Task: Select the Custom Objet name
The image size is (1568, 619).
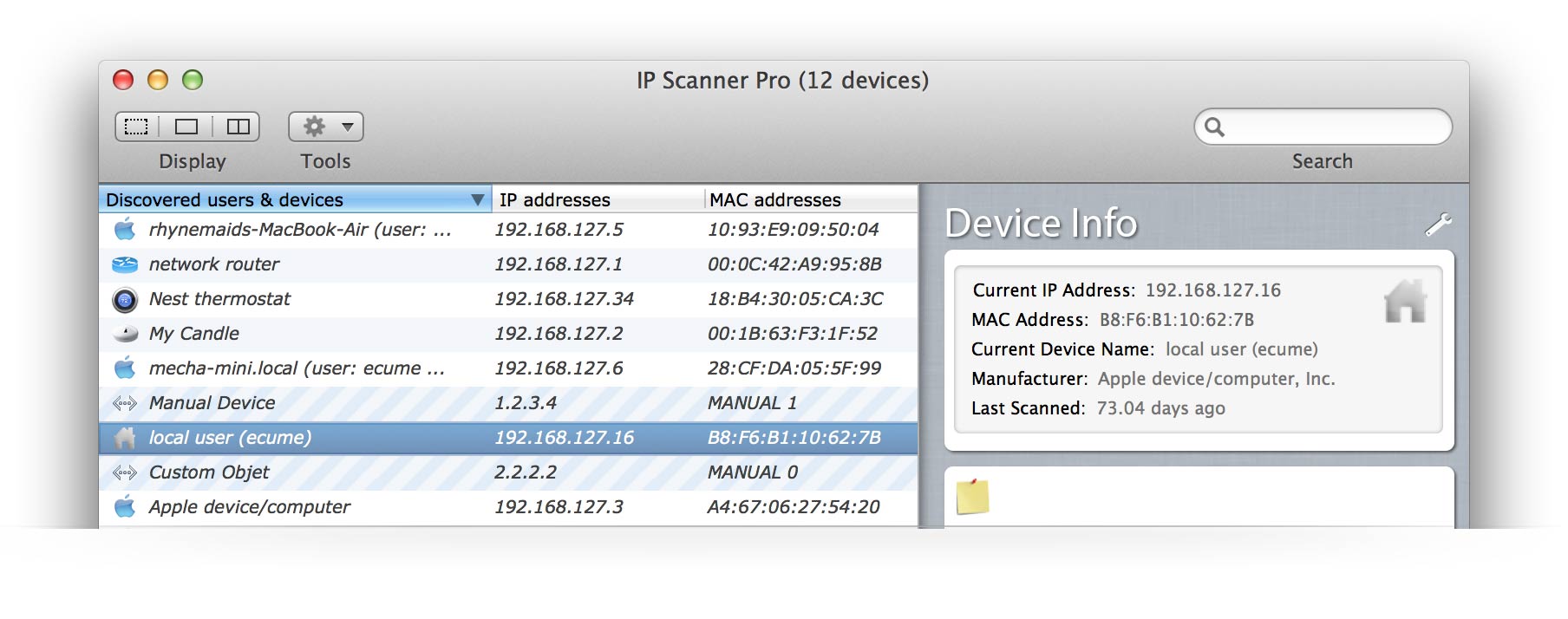Action: tap(209, 472)
